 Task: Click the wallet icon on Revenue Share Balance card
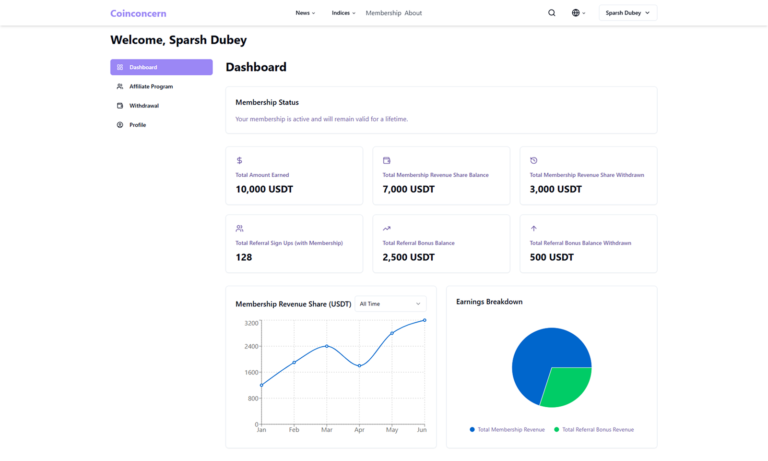(386, 160)
